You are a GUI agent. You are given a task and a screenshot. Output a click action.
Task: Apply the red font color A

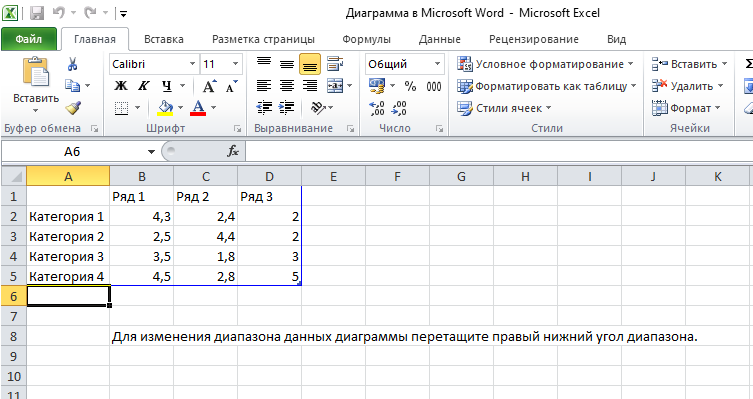click(198, 108)
